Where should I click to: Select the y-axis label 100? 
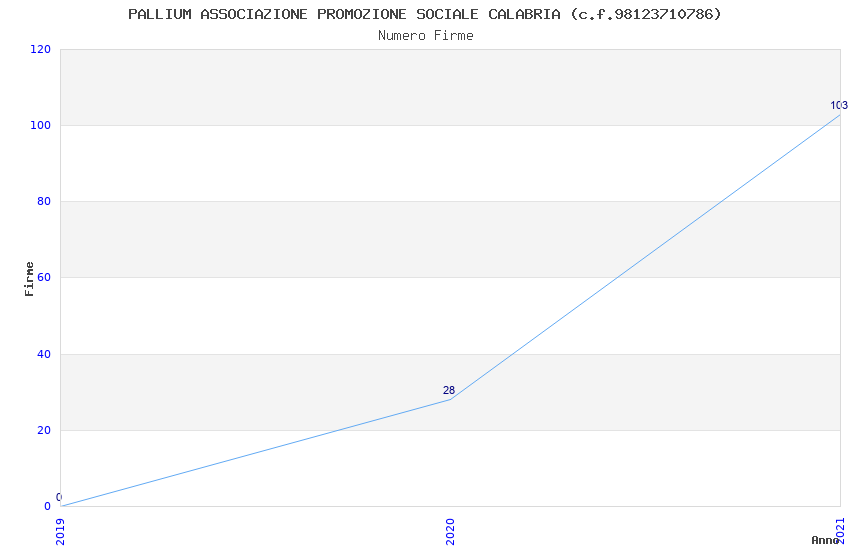tap(40, 125)
